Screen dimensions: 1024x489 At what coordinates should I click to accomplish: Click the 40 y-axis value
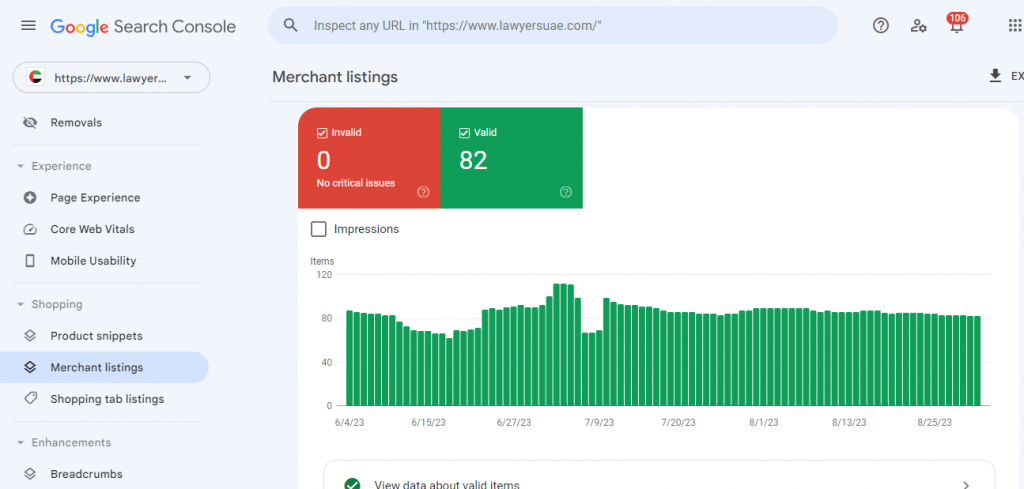pos(327,362)
